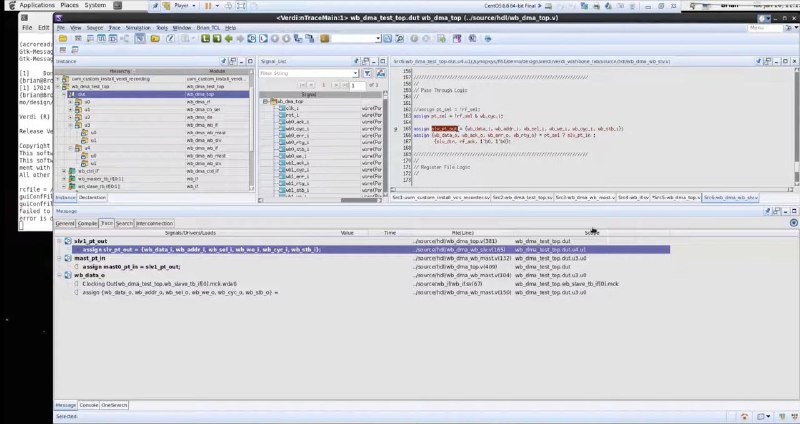This screenshot has width=800, height=424.
Task: Open the Trace menu
Action: [114, 28]
